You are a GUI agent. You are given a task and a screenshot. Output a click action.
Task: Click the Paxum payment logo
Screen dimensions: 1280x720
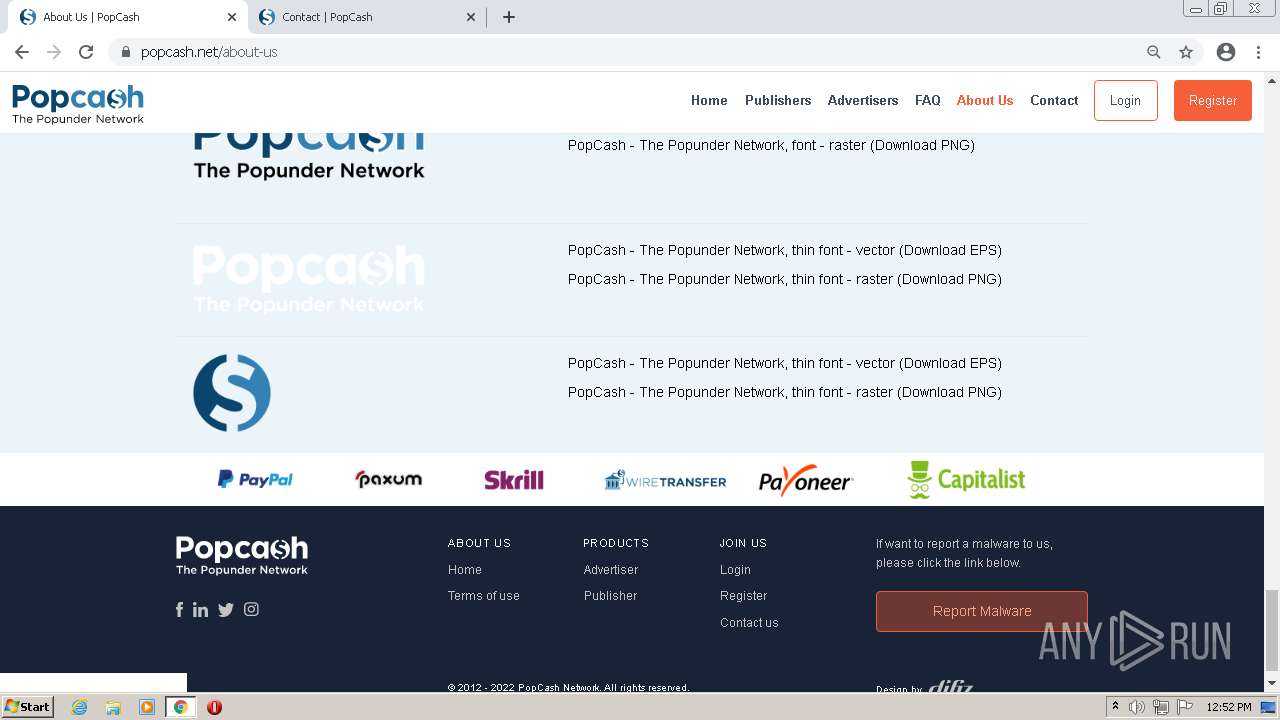(x=388, y=479)
